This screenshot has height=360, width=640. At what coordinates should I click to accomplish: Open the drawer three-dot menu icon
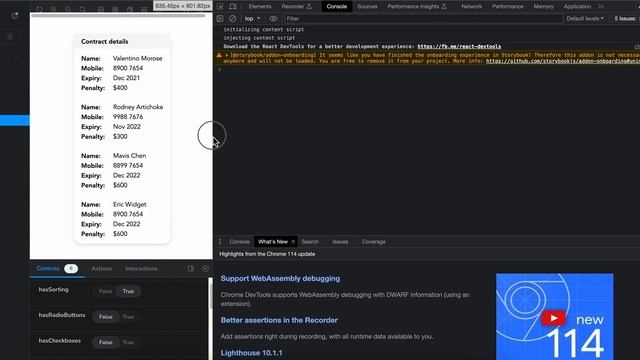[220, 242]
